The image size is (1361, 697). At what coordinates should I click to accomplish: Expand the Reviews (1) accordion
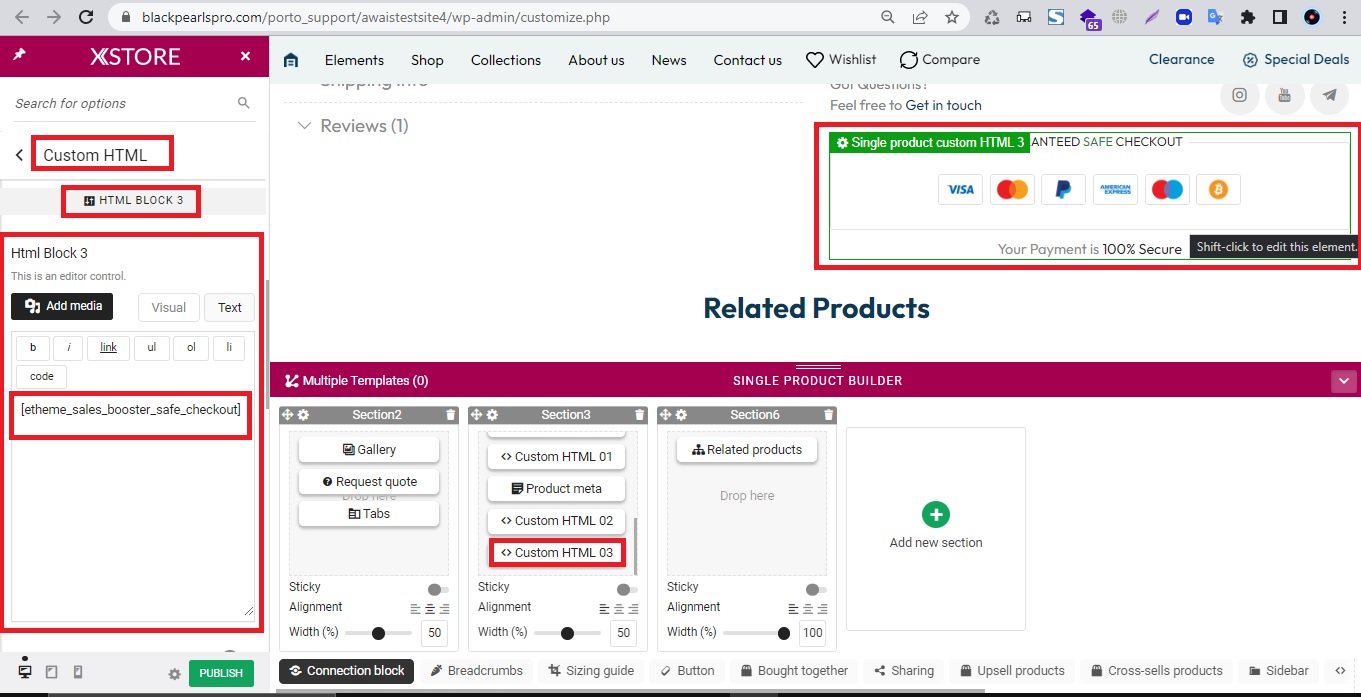[x=354, y=126]
